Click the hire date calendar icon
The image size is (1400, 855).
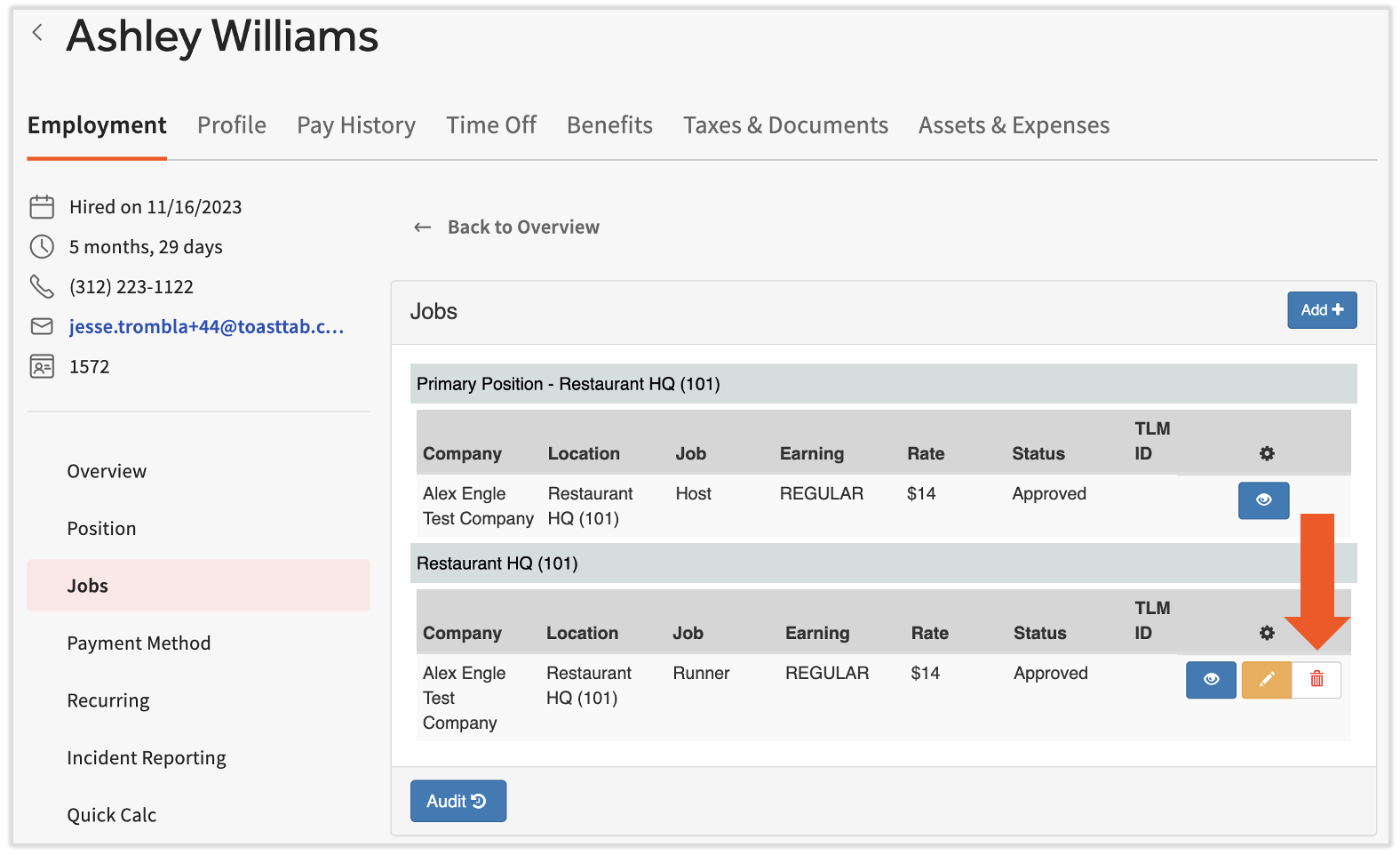[42, 207]
